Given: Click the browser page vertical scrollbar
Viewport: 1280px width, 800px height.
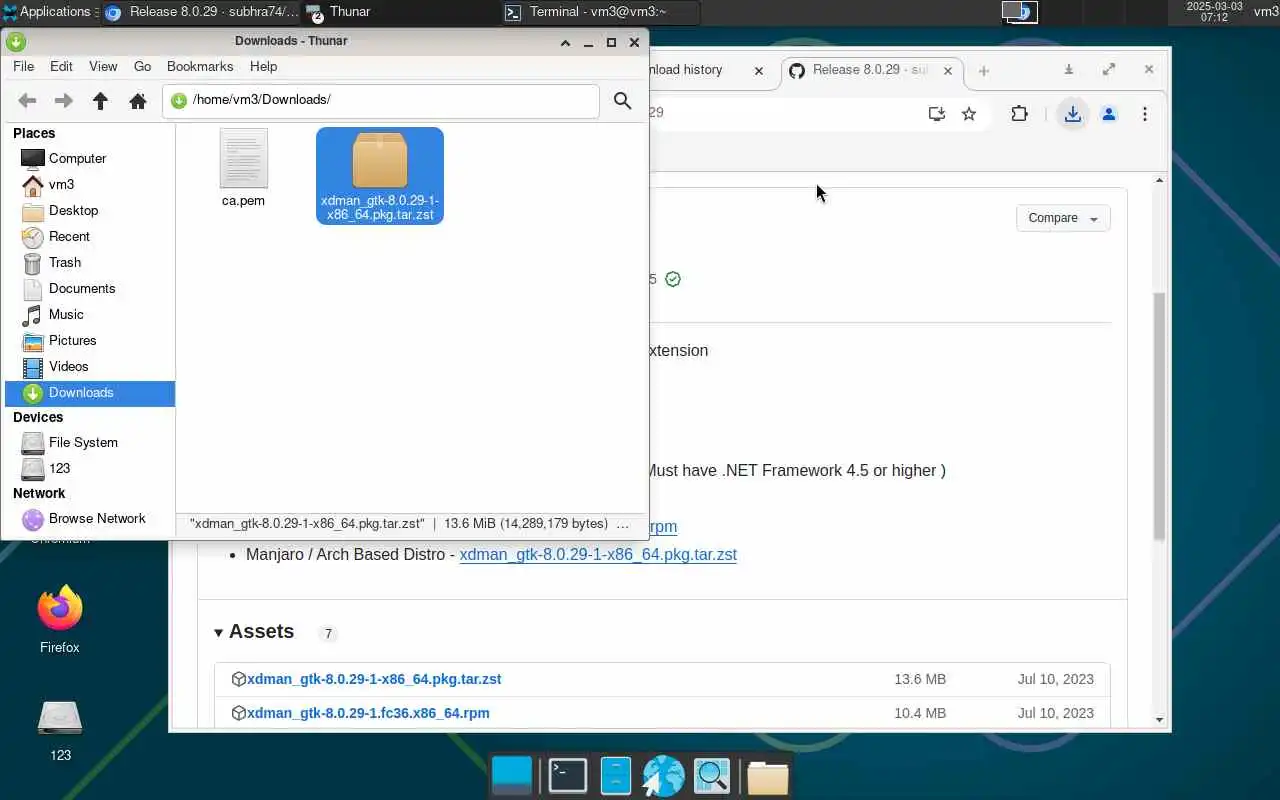Looking at the screenshot, I should pos(1159,415).
